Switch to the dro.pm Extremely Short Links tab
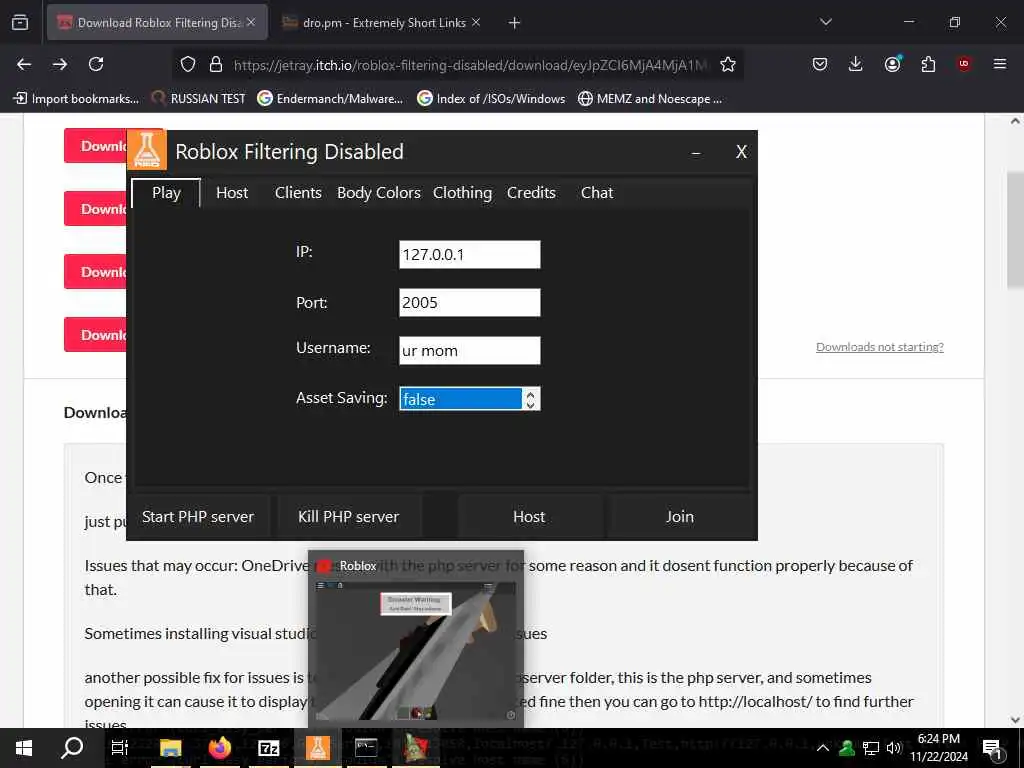Viewport: 1024px width, 768px height. (x=383, y=23)
